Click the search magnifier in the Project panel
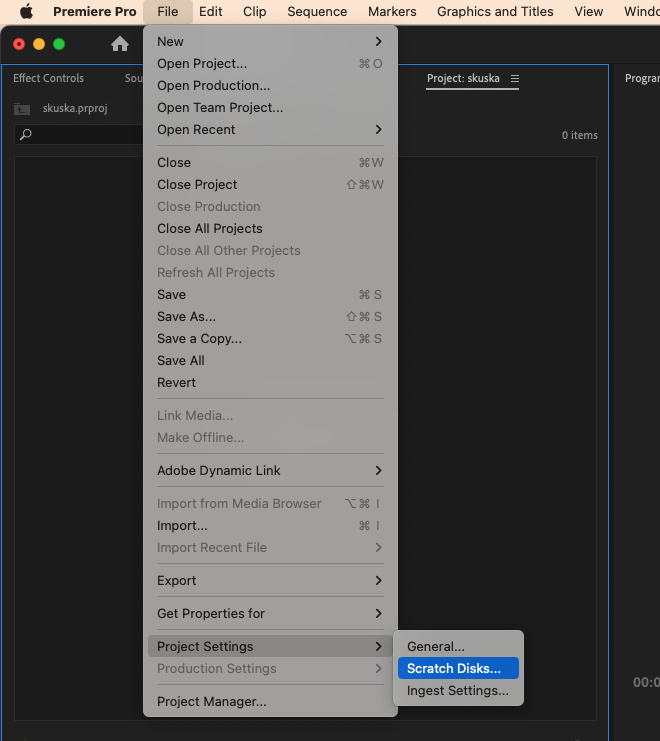Image resolution: width=660 pixels, height=741 pixels. pyautogui.click(x=26, y=135)
